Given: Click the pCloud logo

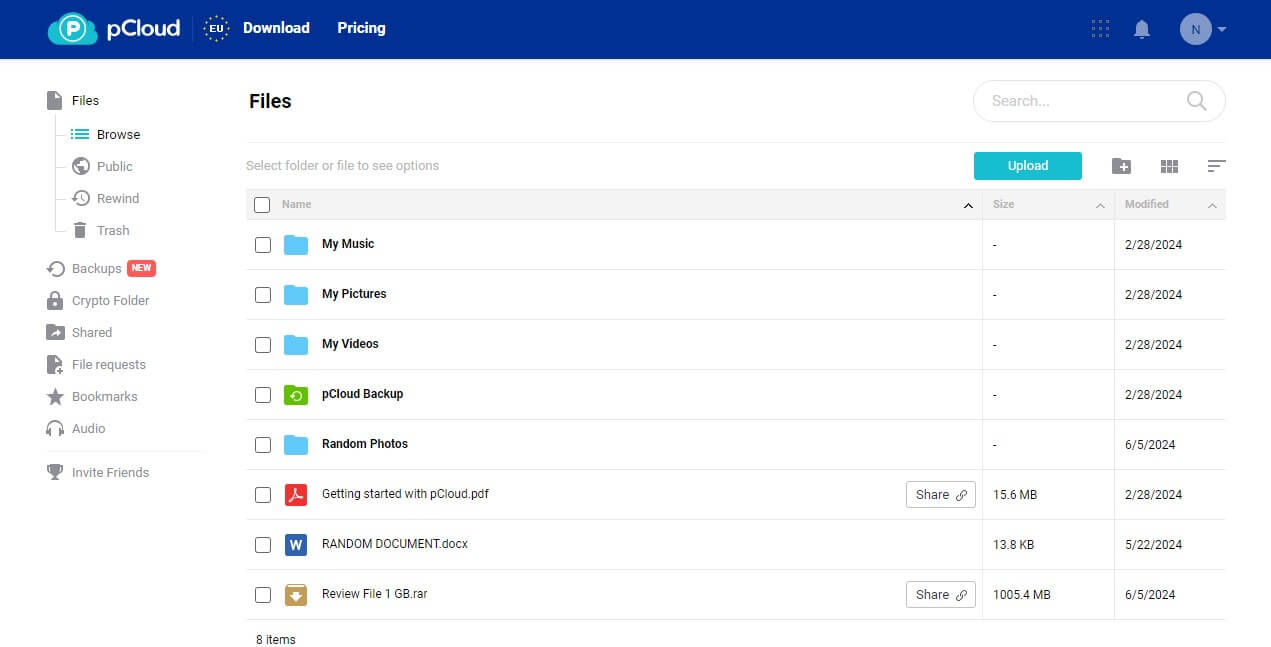Looking at the screenshot, I should [x=114, y=29].
